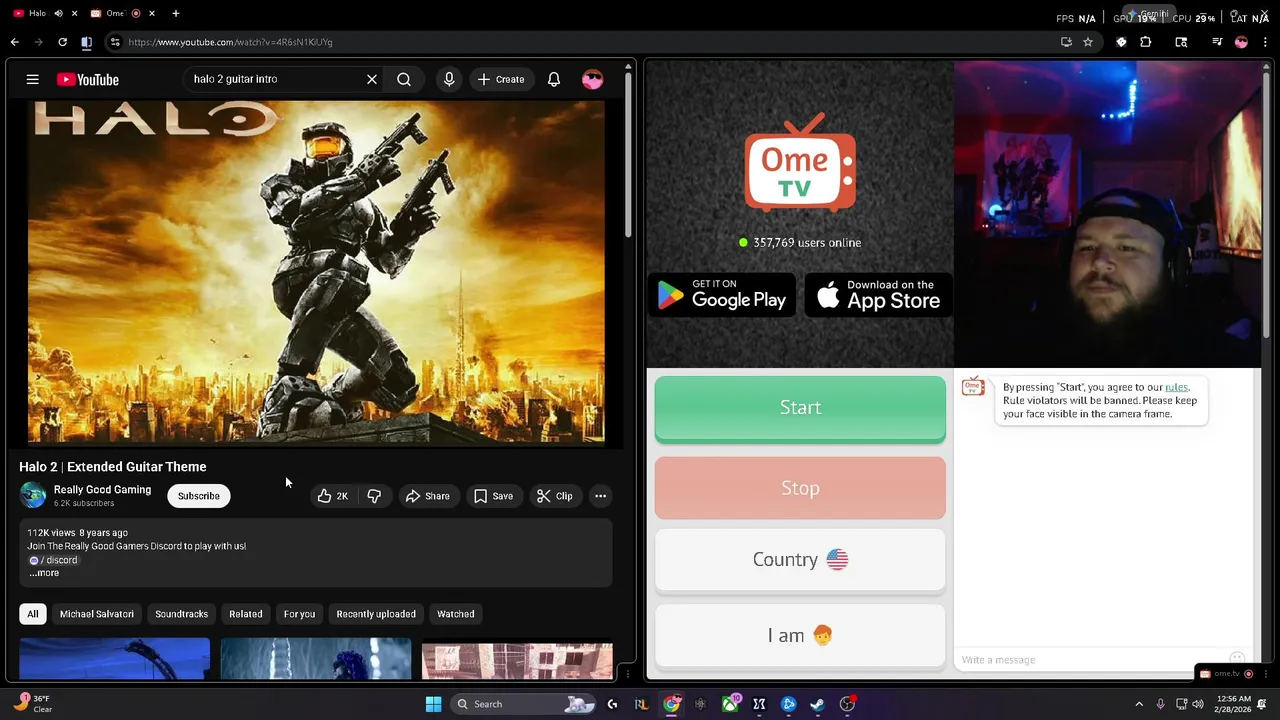Screen dimensions: 1280x720
Task: Click the YouTube page vertical scrollbar
Action: click(x=629, y=155)
